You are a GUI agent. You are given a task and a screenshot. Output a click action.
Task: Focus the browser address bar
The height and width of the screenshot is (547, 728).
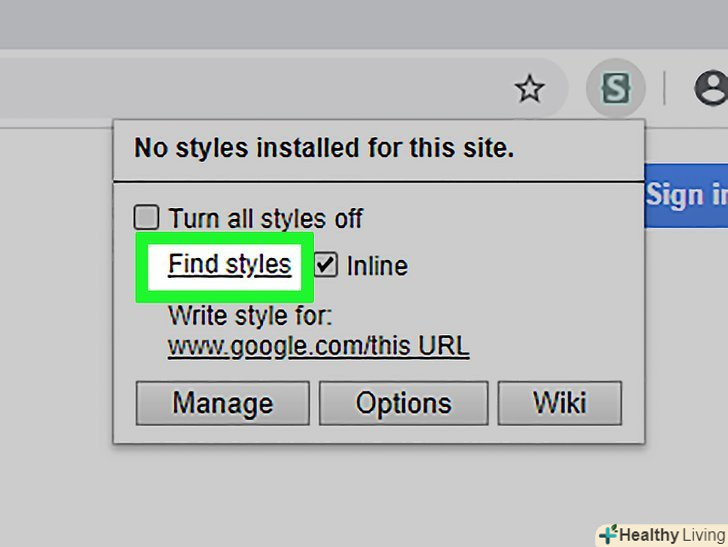point(250,90)
